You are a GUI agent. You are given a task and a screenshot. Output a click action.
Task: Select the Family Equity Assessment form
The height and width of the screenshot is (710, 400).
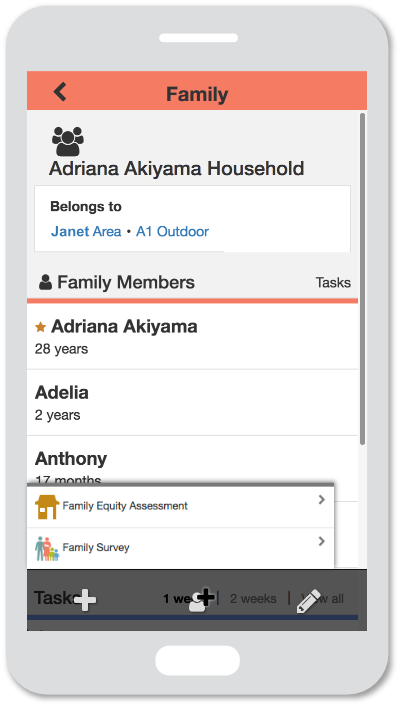180,507
